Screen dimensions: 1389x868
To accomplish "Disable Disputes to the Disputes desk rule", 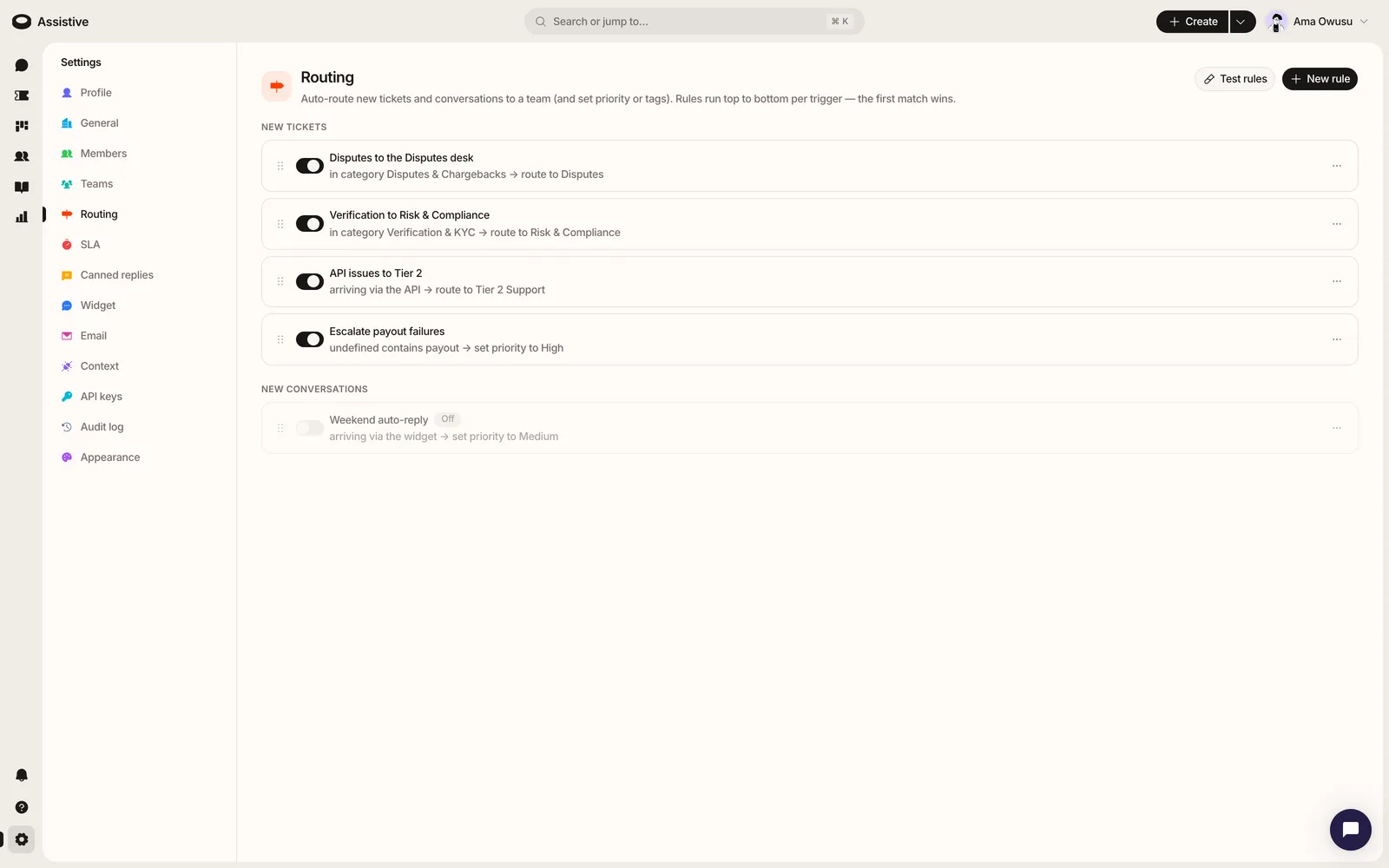I will (310, 166).
